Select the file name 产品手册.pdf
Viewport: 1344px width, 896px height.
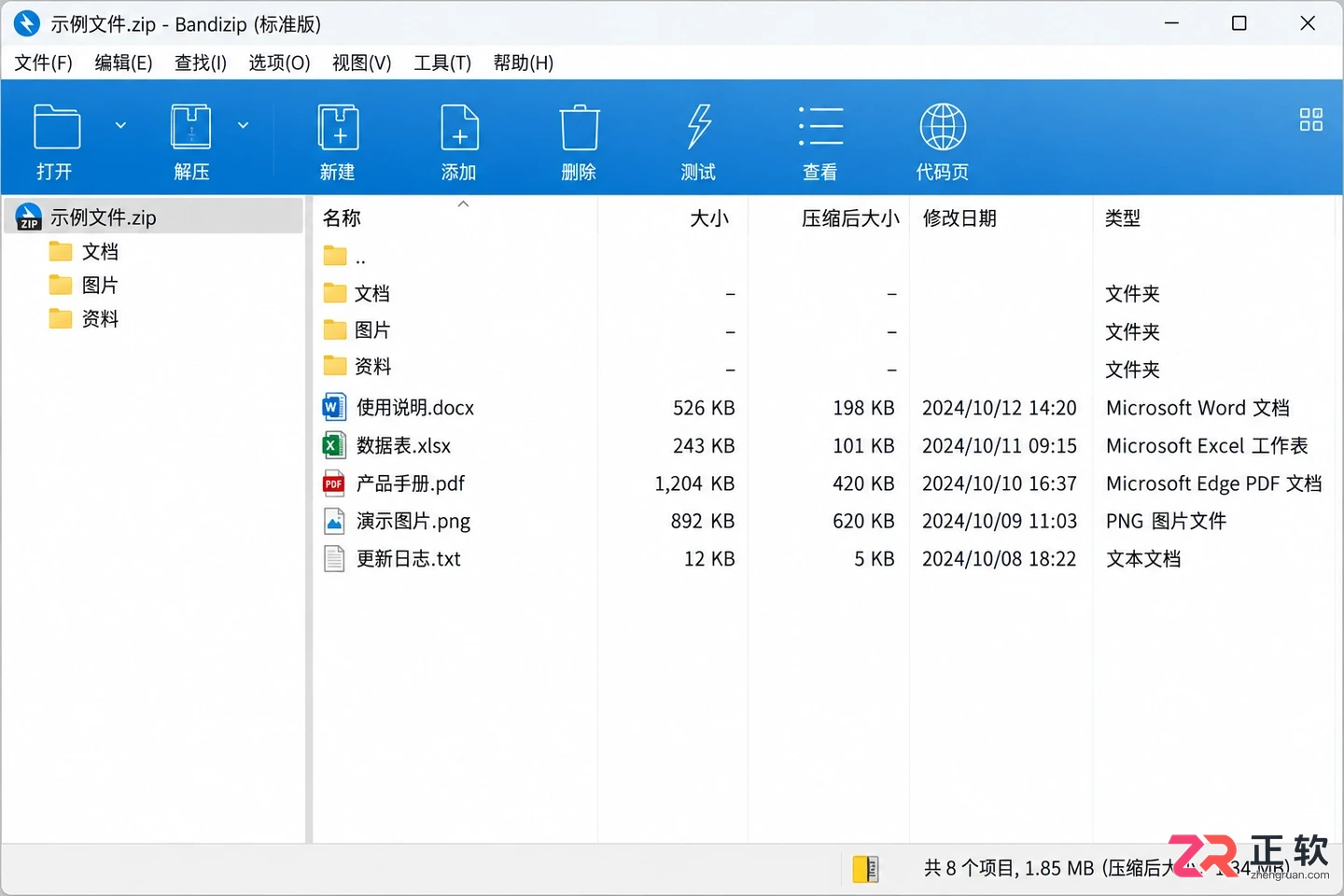(x=411, y=483)
